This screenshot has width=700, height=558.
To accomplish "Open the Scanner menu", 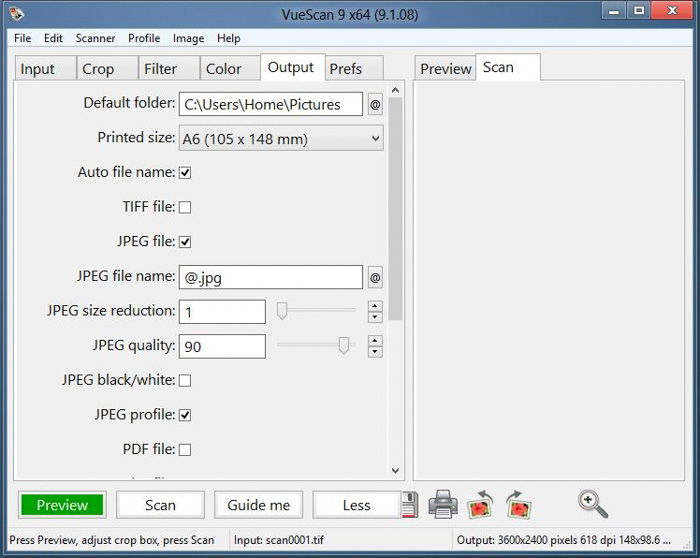I will click(x=95, y=38).
